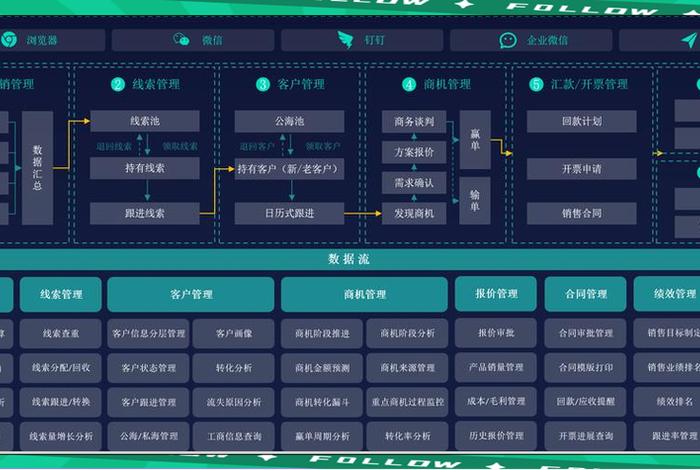
Task: Click the 成本/毛利管理 cell
Action: pyautogui.click(x=496, y=401)
